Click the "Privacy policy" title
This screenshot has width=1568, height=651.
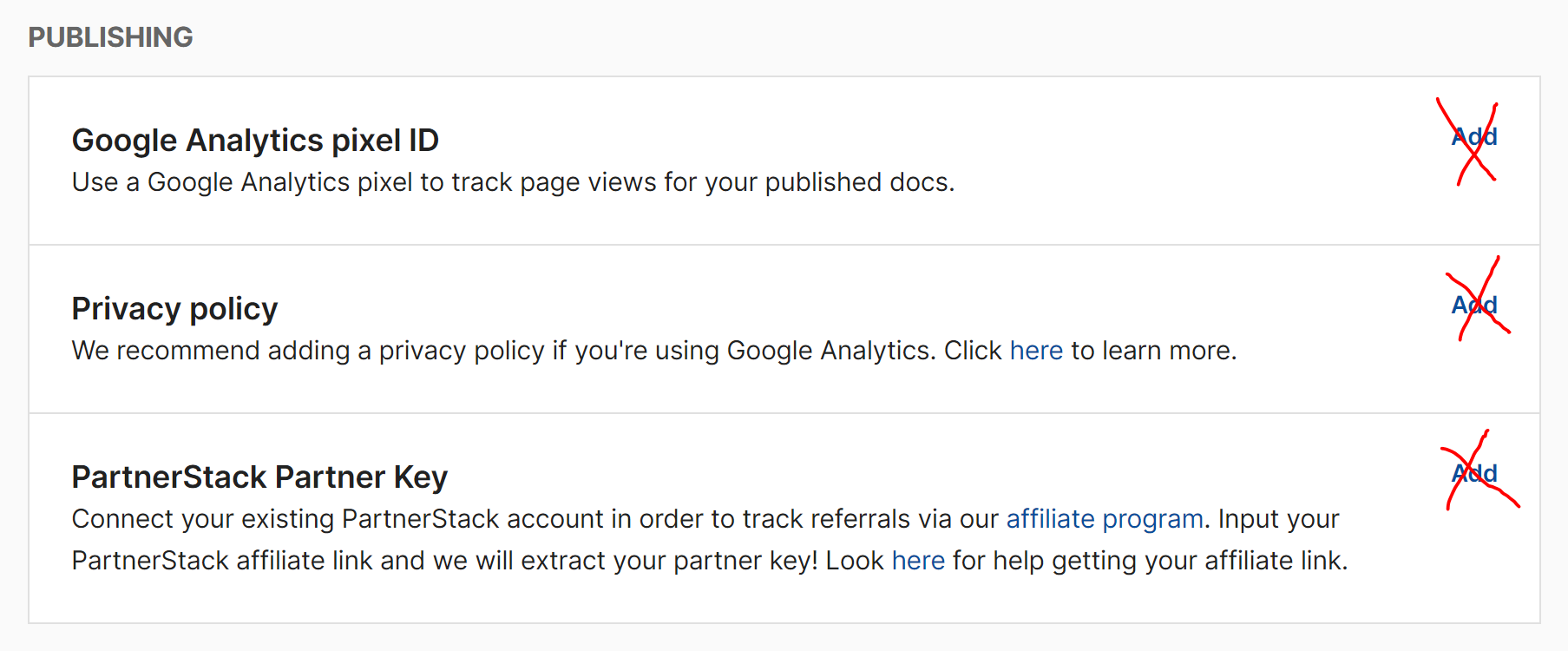point(174,309)
